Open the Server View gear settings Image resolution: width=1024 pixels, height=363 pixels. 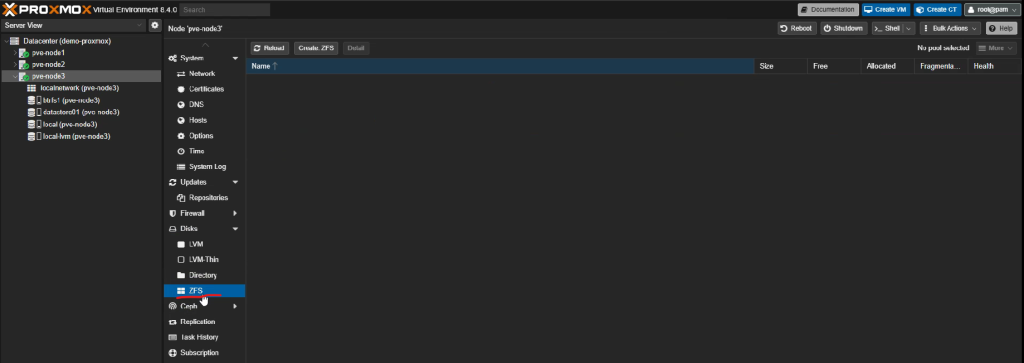coord(155,25)
